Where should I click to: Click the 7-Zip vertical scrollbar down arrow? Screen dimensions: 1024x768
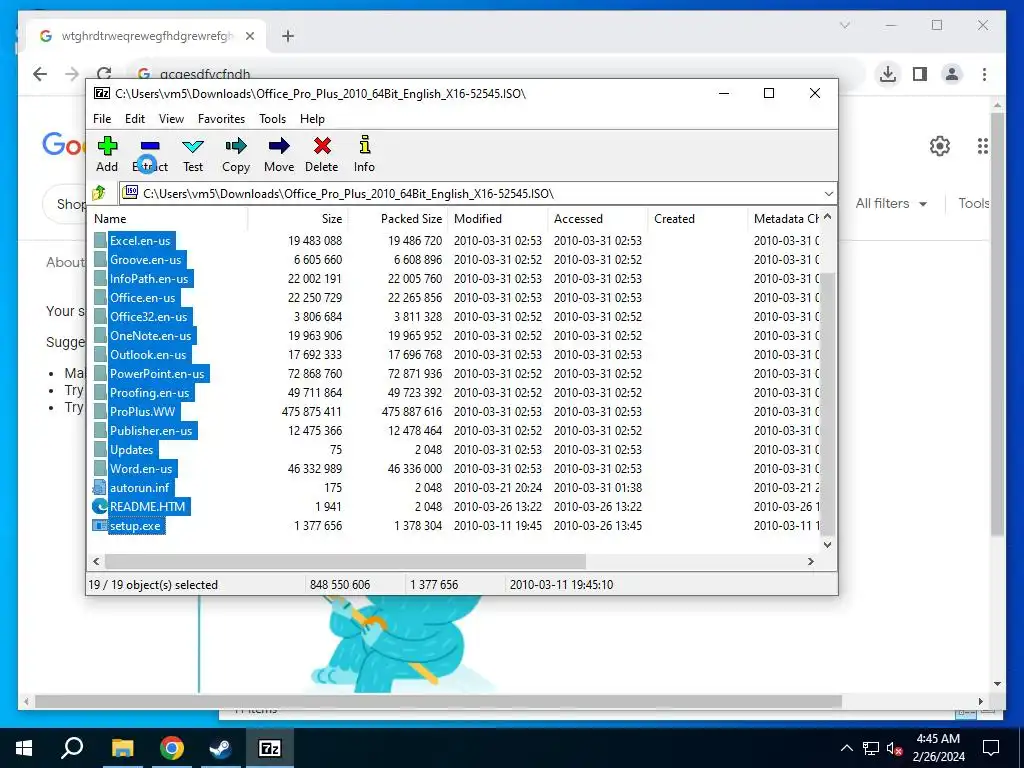click(x=827, y=544)
